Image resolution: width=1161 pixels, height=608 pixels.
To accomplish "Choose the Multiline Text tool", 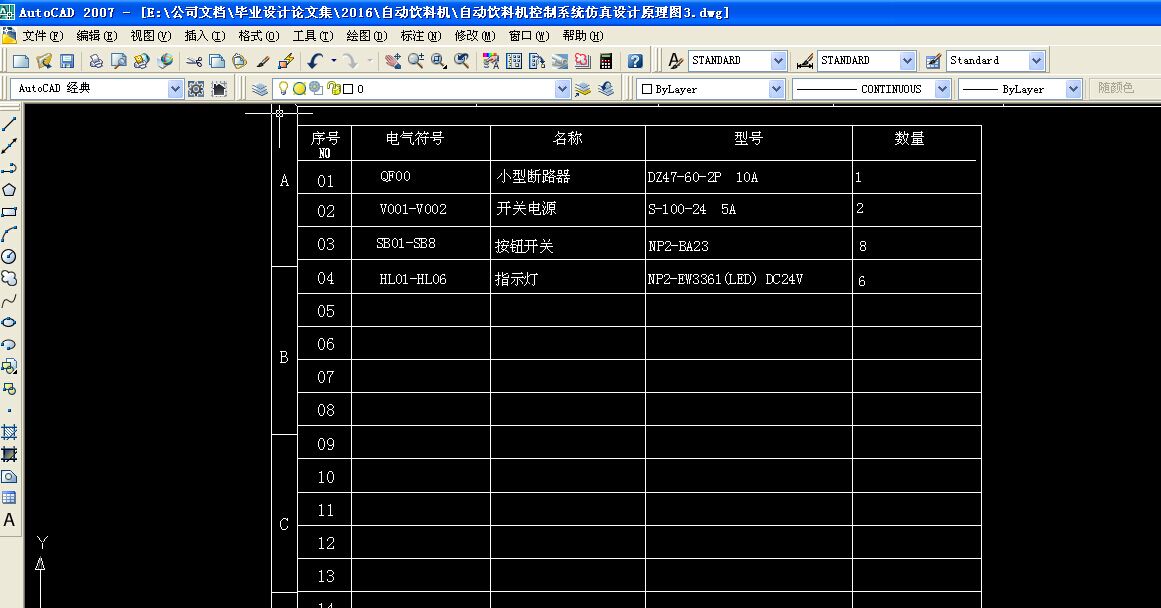I will pos(10,521).
